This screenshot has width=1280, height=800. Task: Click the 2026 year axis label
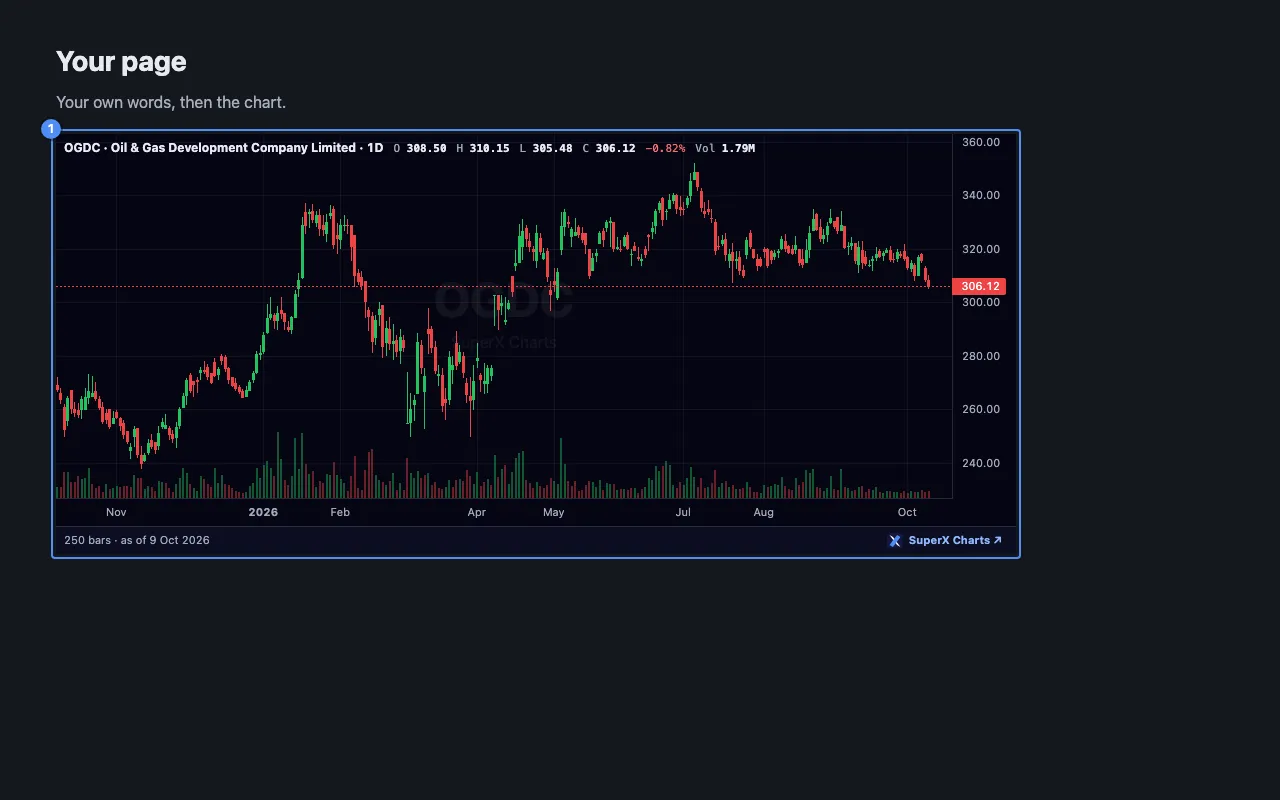[x=263, y=512]
